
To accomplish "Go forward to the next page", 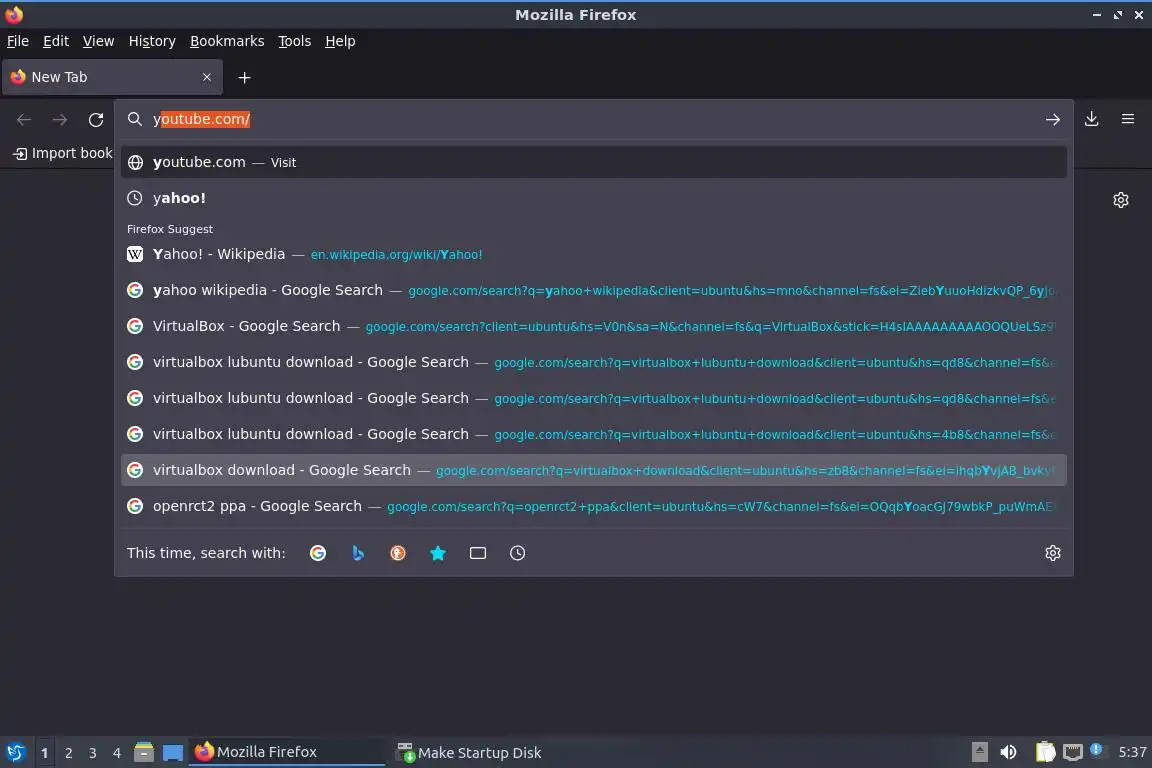I will (x=60, y=119).
